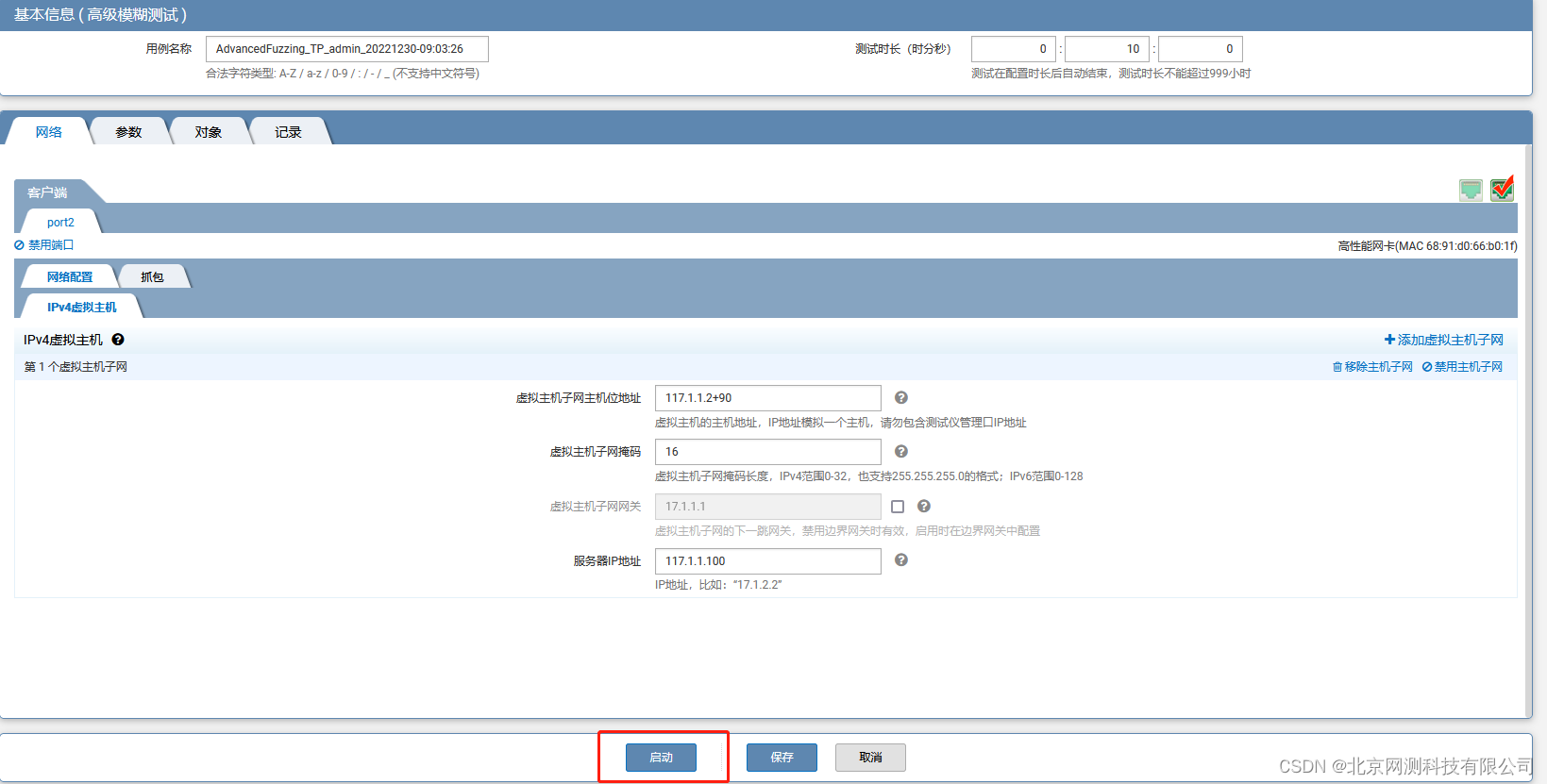Open the 网络配置 sub-tab
The height and width of the screenshot is (784, 1547).
(x=70, y=277)
